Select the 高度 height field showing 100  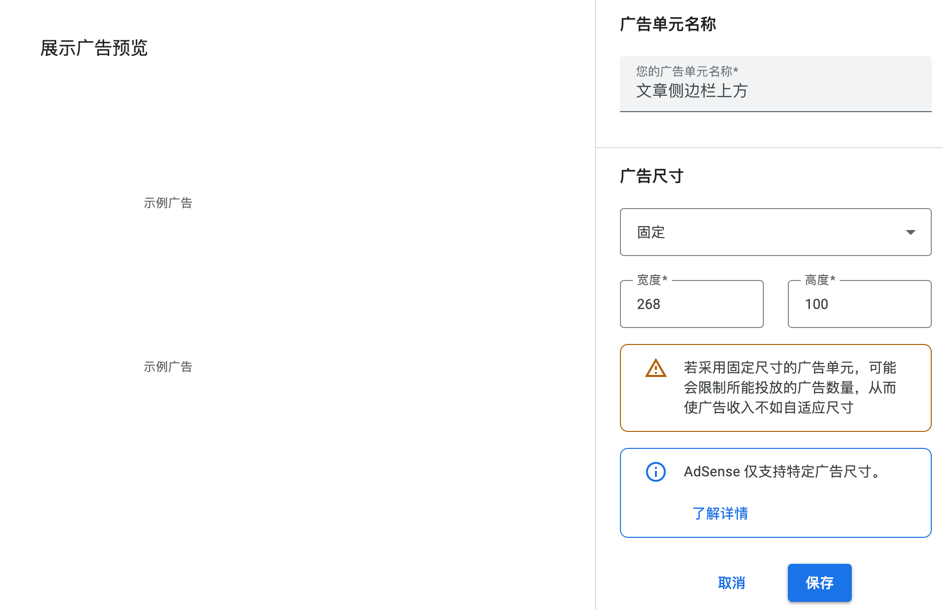coord(858,304)
